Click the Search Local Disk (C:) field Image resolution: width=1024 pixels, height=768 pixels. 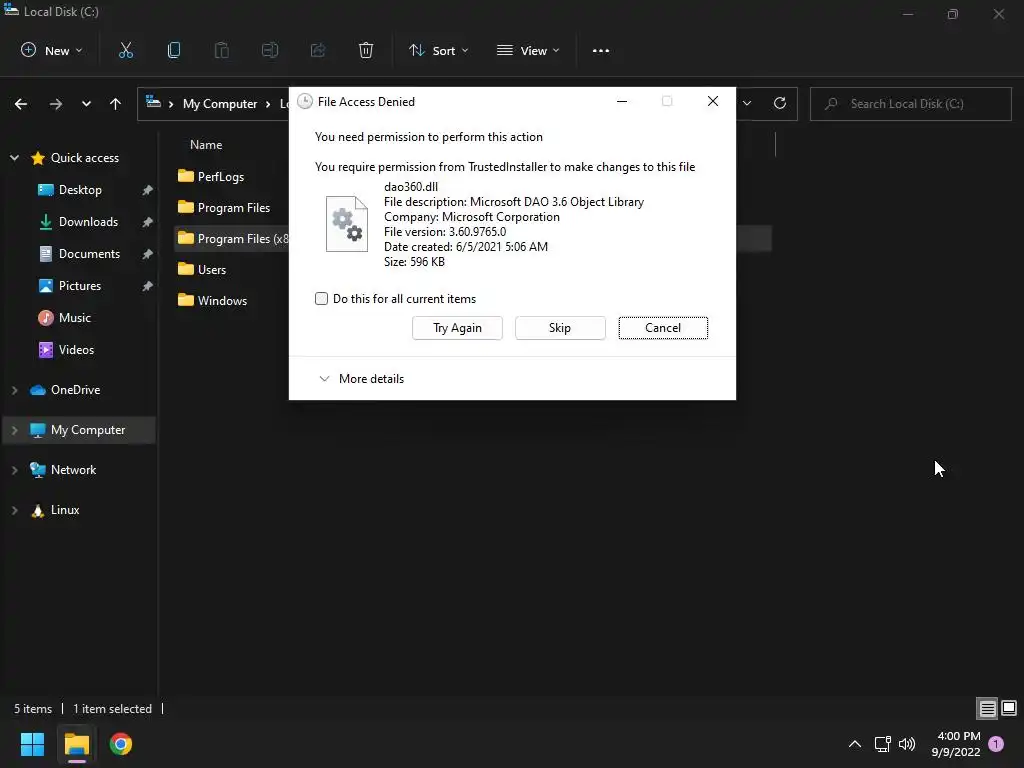tap(910, 103)
